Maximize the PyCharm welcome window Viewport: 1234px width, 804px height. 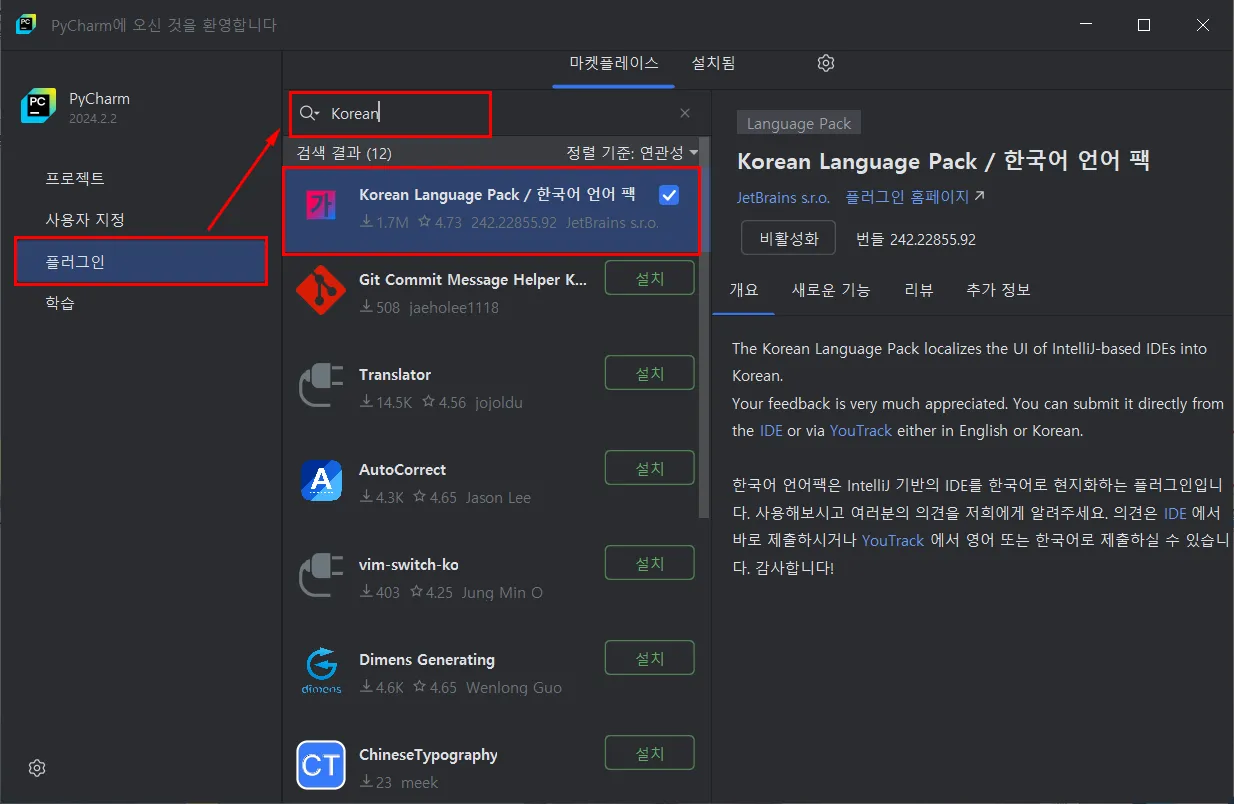1144,25
